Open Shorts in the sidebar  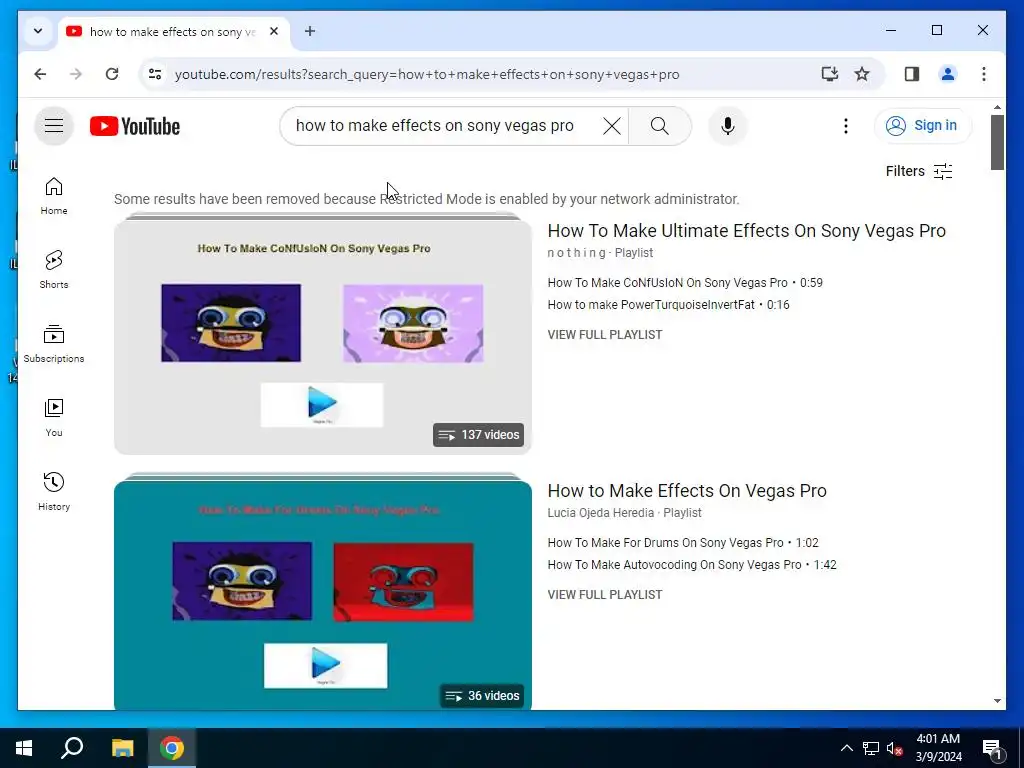pos(54,270)
